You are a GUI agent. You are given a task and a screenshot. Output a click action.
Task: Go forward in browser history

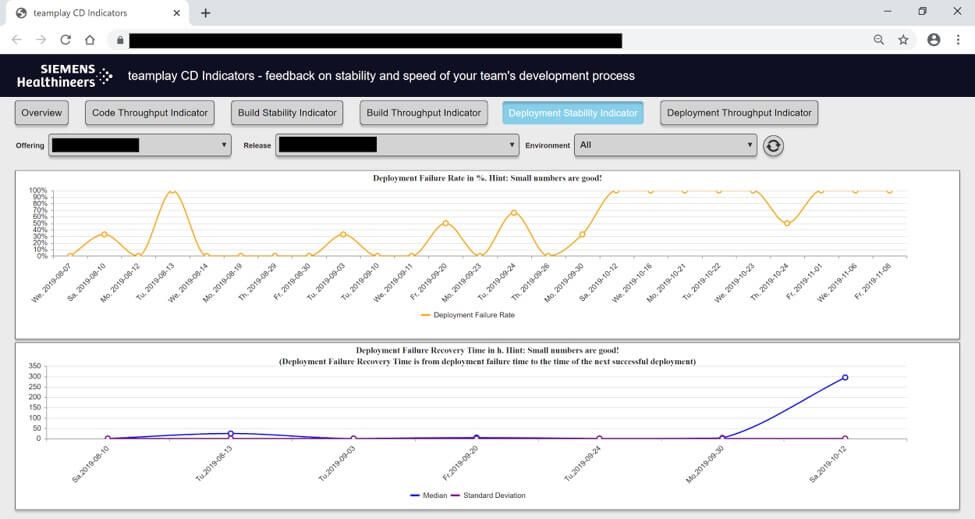[x=41, y=40]
